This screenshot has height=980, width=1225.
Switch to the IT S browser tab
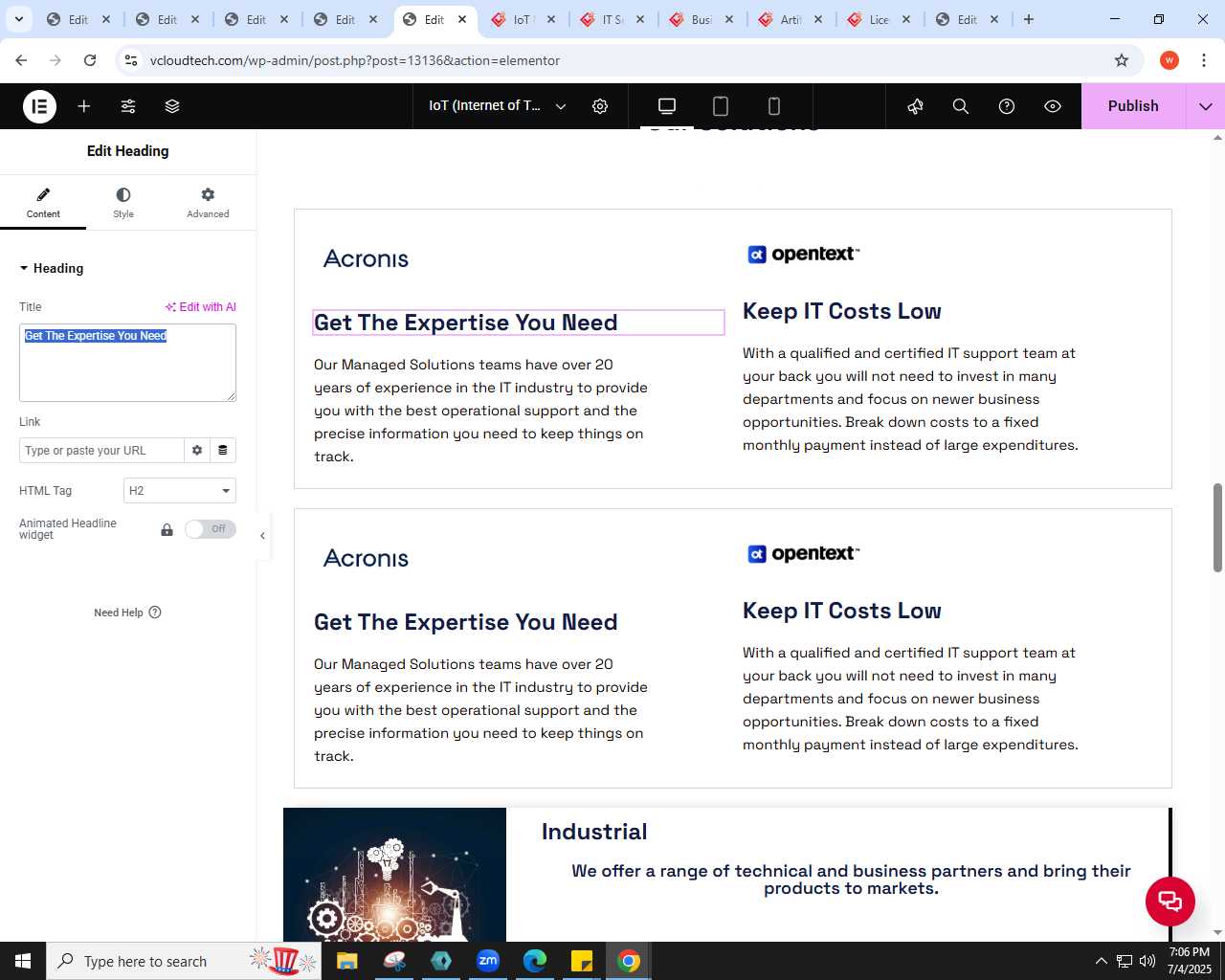(612, 19)
